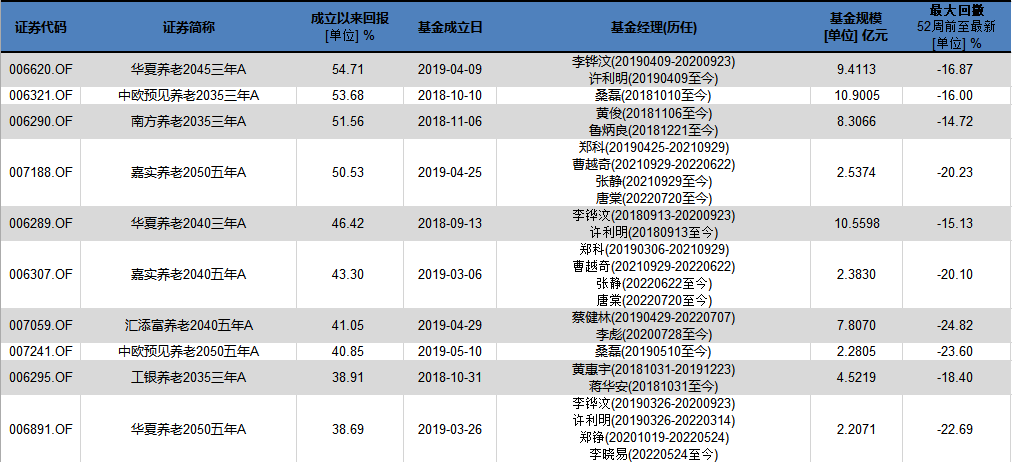Screen dimensions: 1012x462
Task: Click the 证券简称 column header
Action: click(x=188, y=27)
